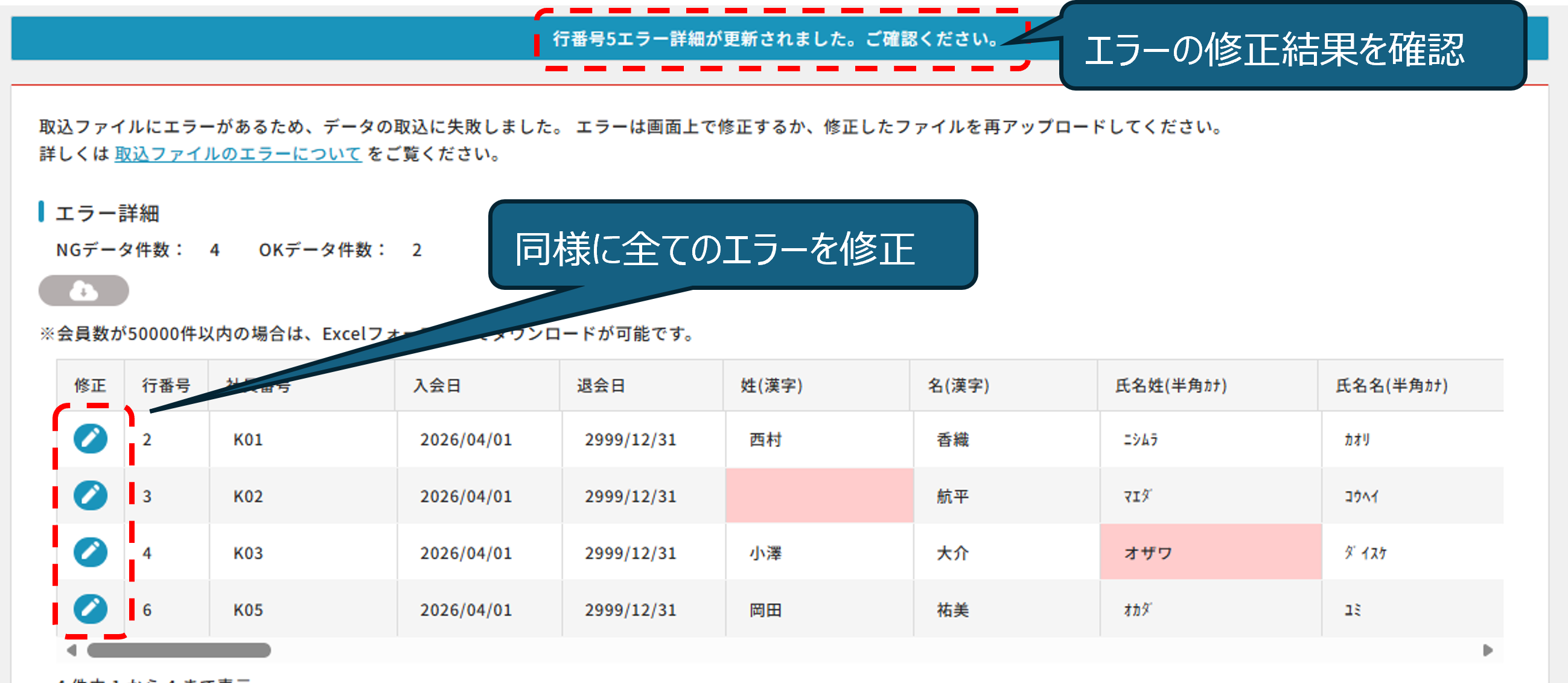
Task: Click the empty pink 姓 cell in row 3
Action: (818, 495)
